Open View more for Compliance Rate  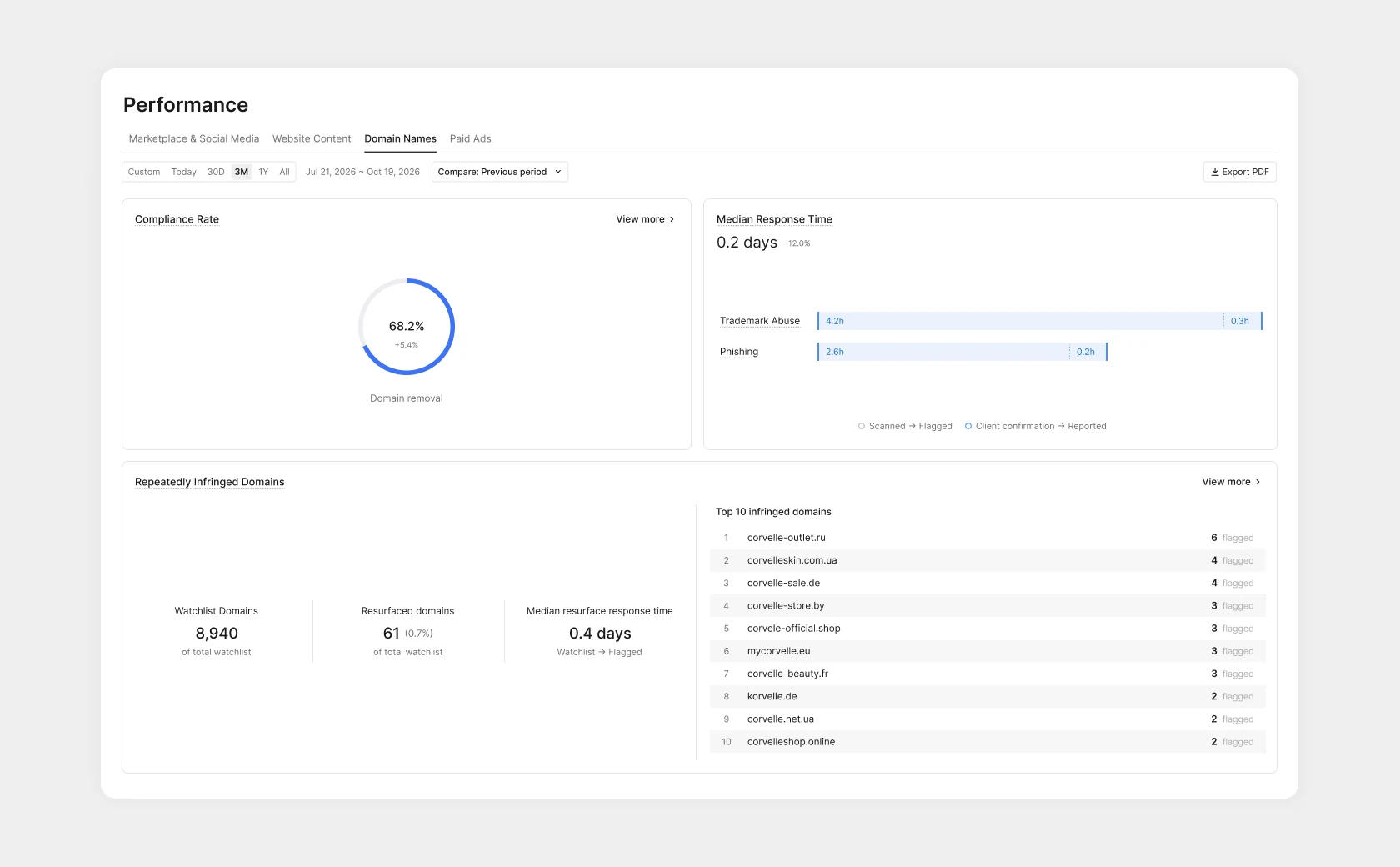coord(645,219)
